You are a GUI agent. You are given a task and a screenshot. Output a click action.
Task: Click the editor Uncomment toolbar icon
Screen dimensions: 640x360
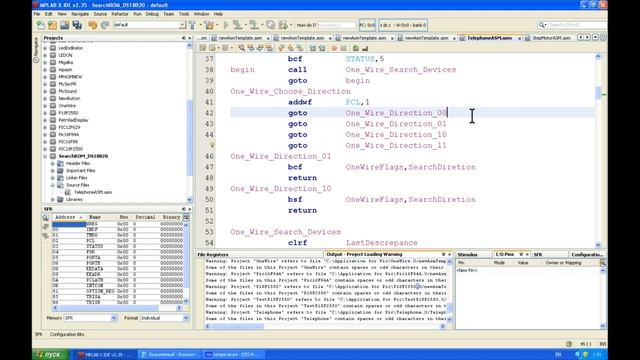[x=365, y=48]
